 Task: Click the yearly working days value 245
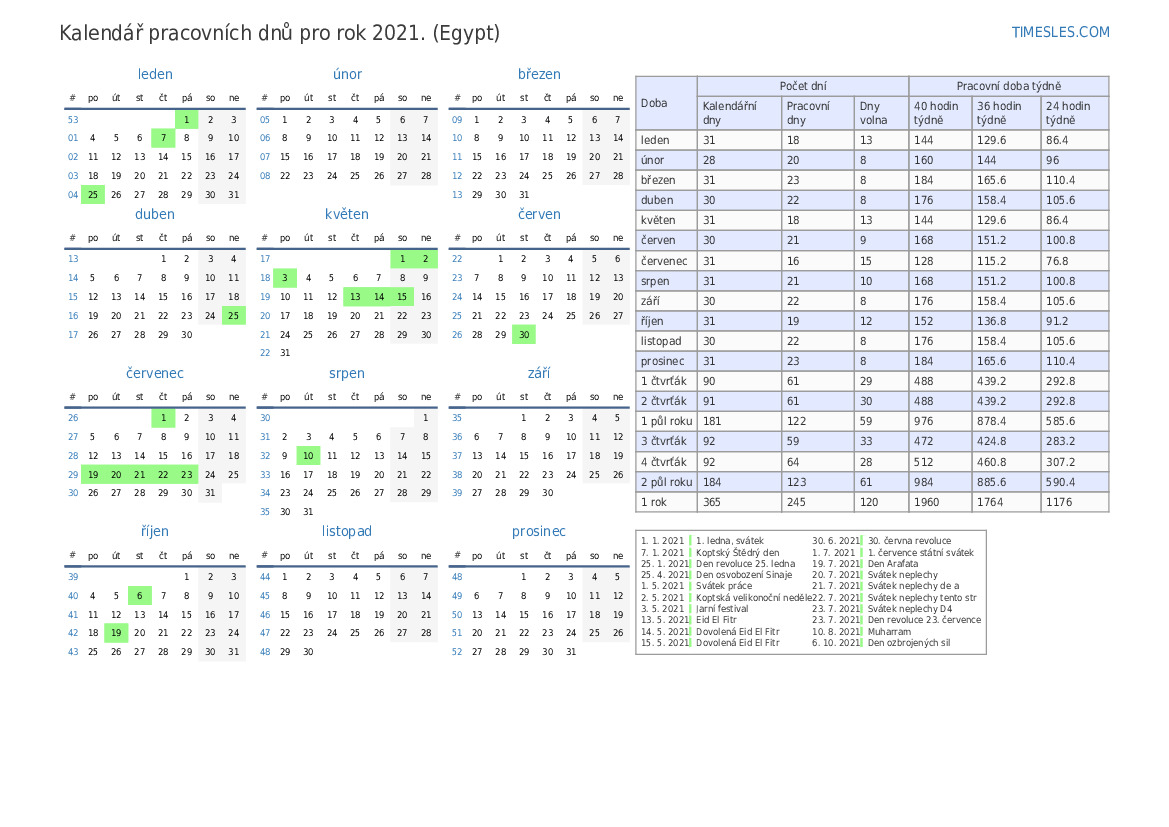(x=797, y=502)
